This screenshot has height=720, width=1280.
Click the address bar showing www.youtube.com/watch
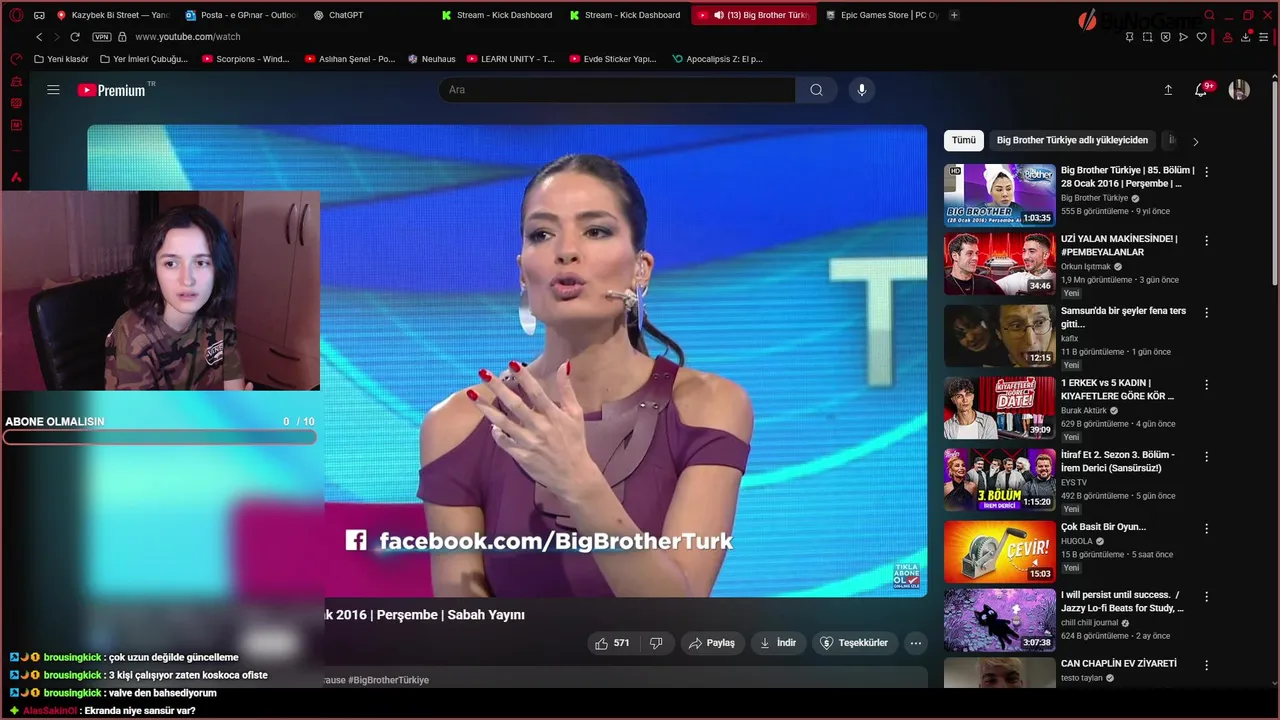187,37
